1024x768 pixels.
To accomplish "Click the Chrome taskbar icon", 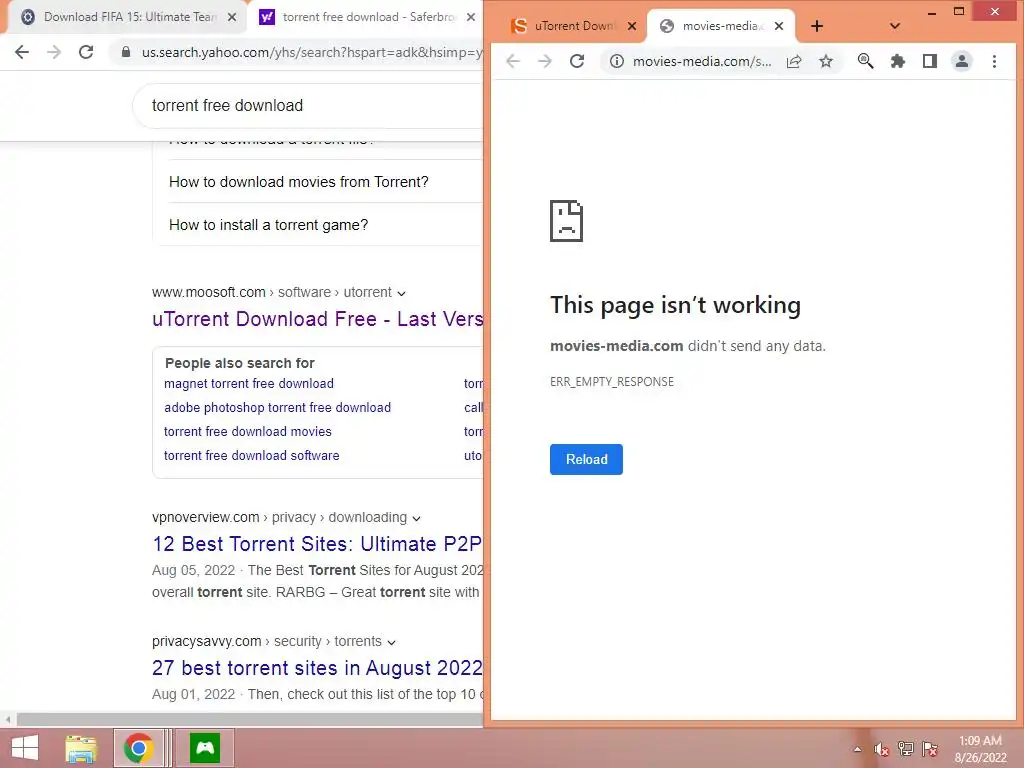I will pyautogui.click(x=138, y=748).
